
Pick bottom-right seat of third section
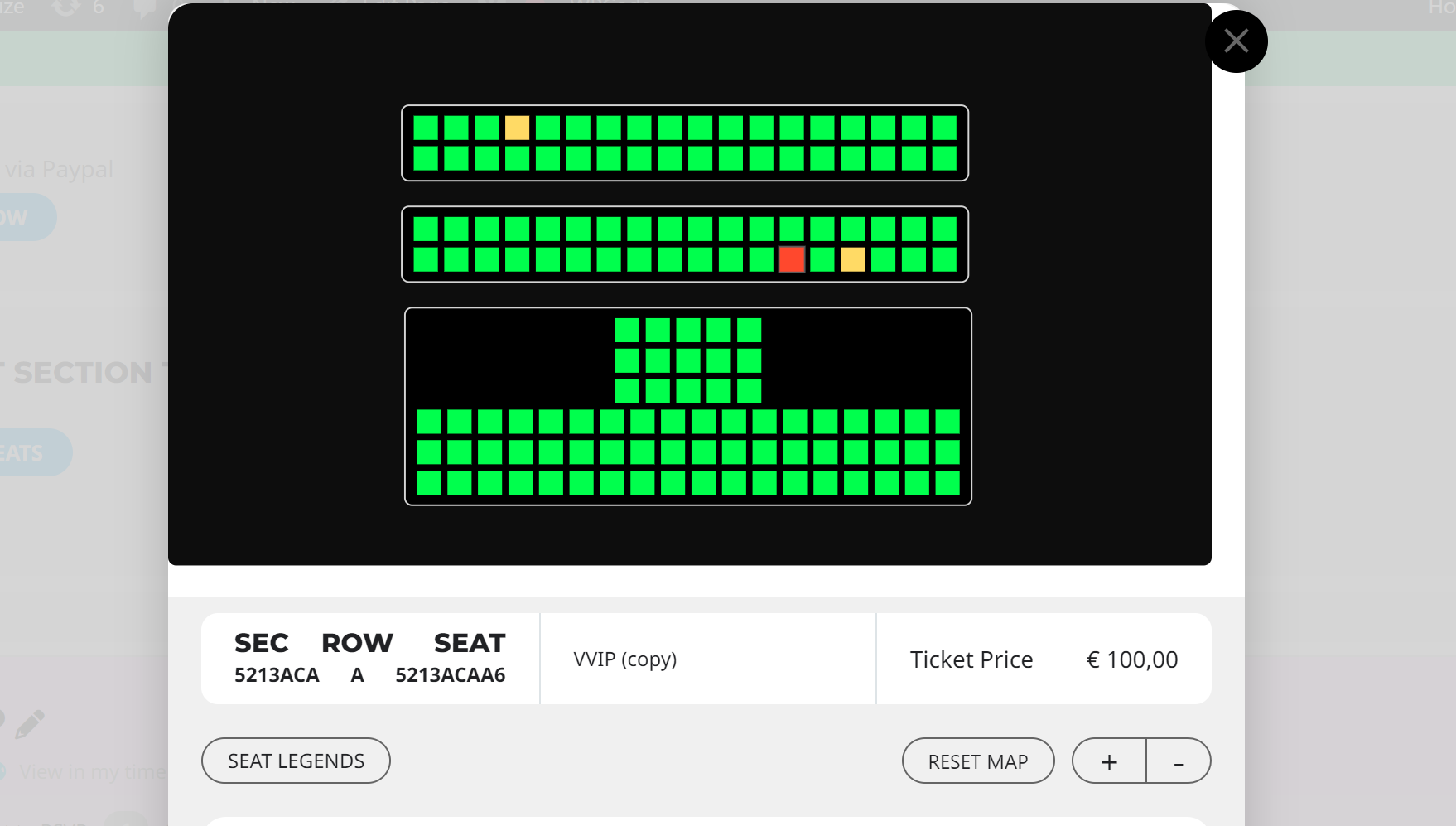(x=947, y=482)
